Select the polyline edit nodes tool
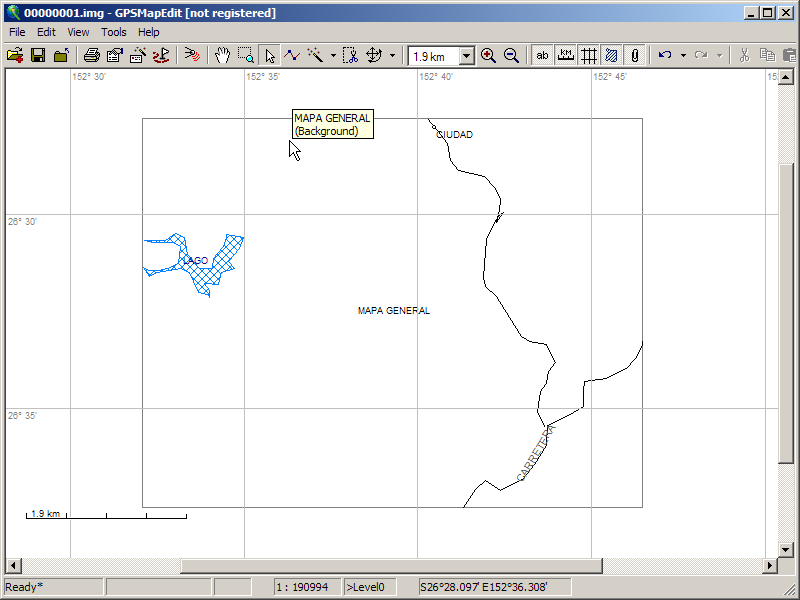Screen dimensions: 800x600 292,55
